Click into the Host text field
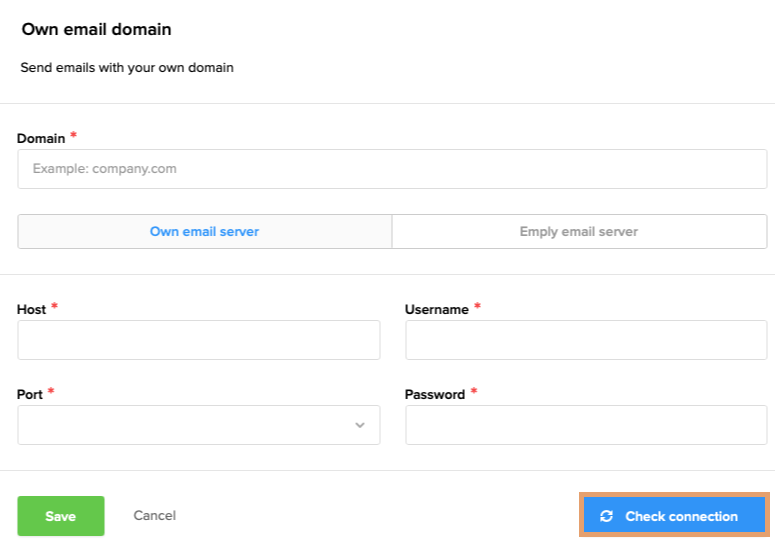Image resolution: width=775 pixels, height=549 pixels. (198, 340)
